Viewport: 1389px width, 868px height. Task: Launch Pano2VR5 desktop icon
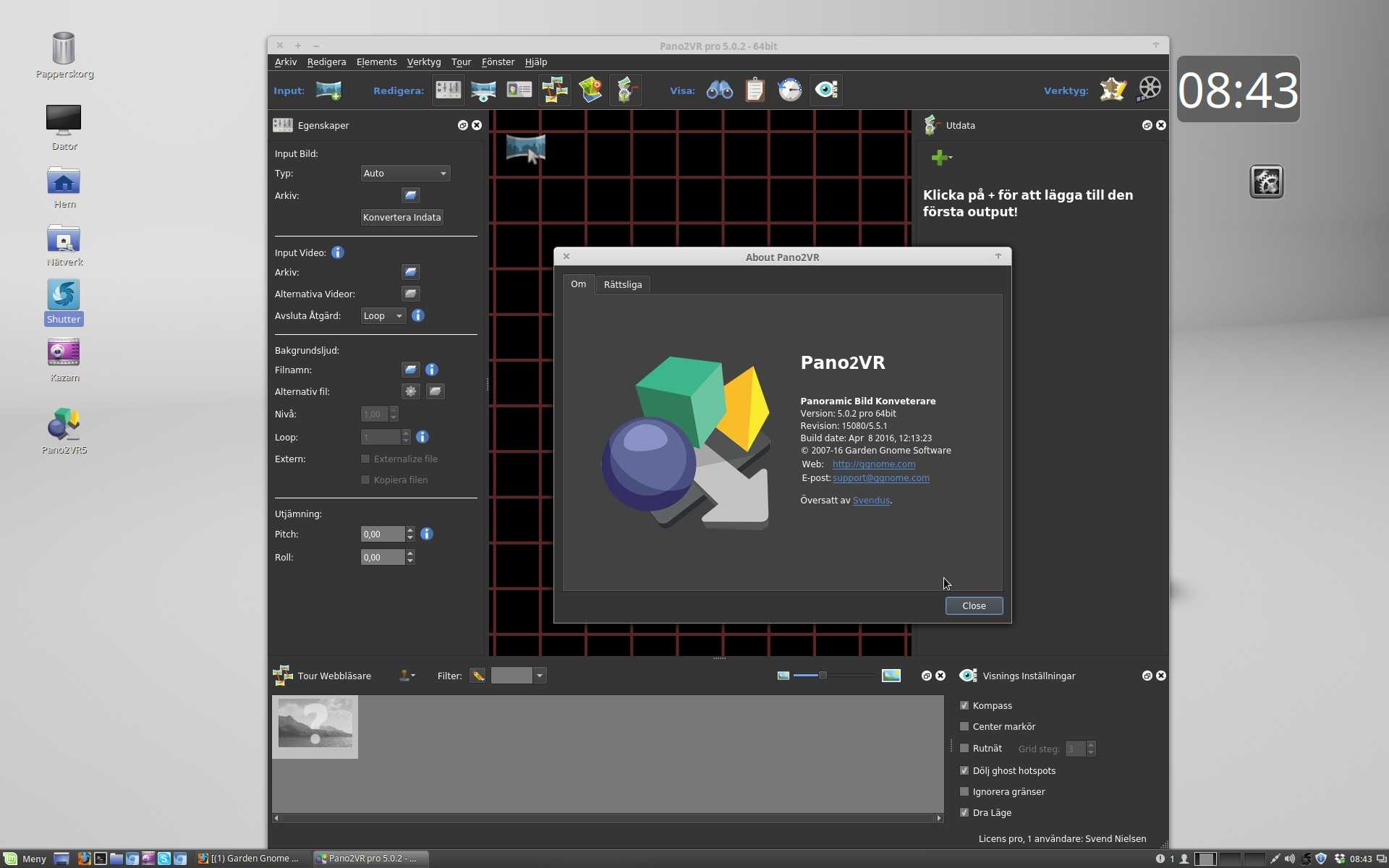(x=64, y=431)
